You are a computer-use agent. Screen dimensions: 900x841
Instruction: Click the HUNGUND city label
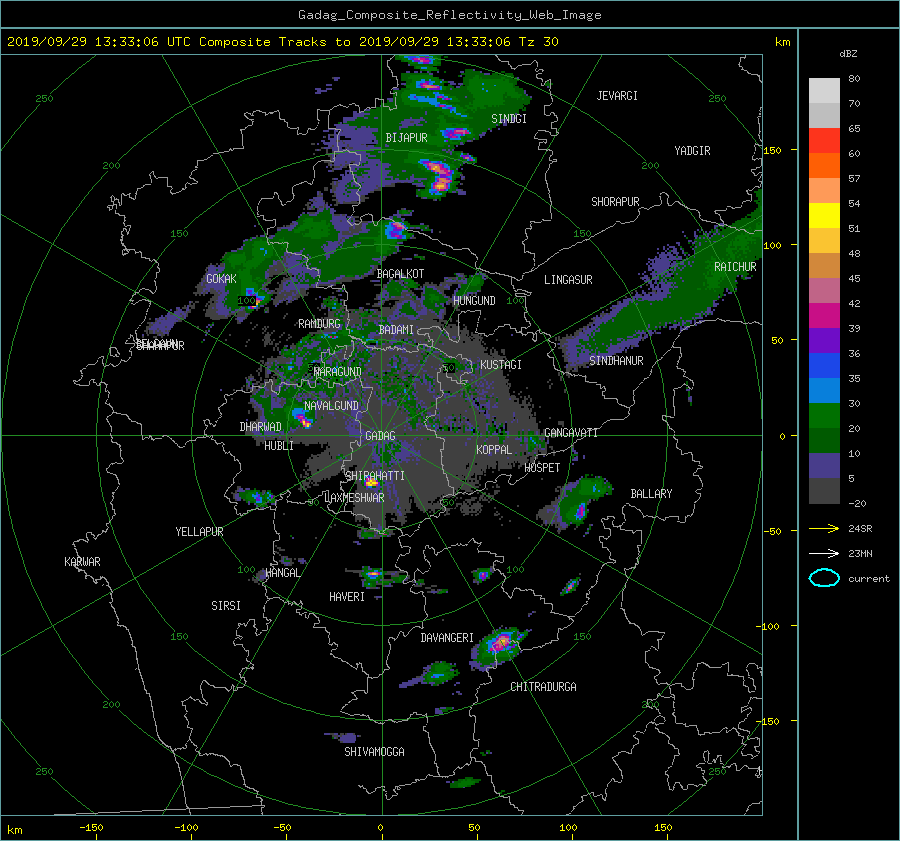[x=474, y=301]
